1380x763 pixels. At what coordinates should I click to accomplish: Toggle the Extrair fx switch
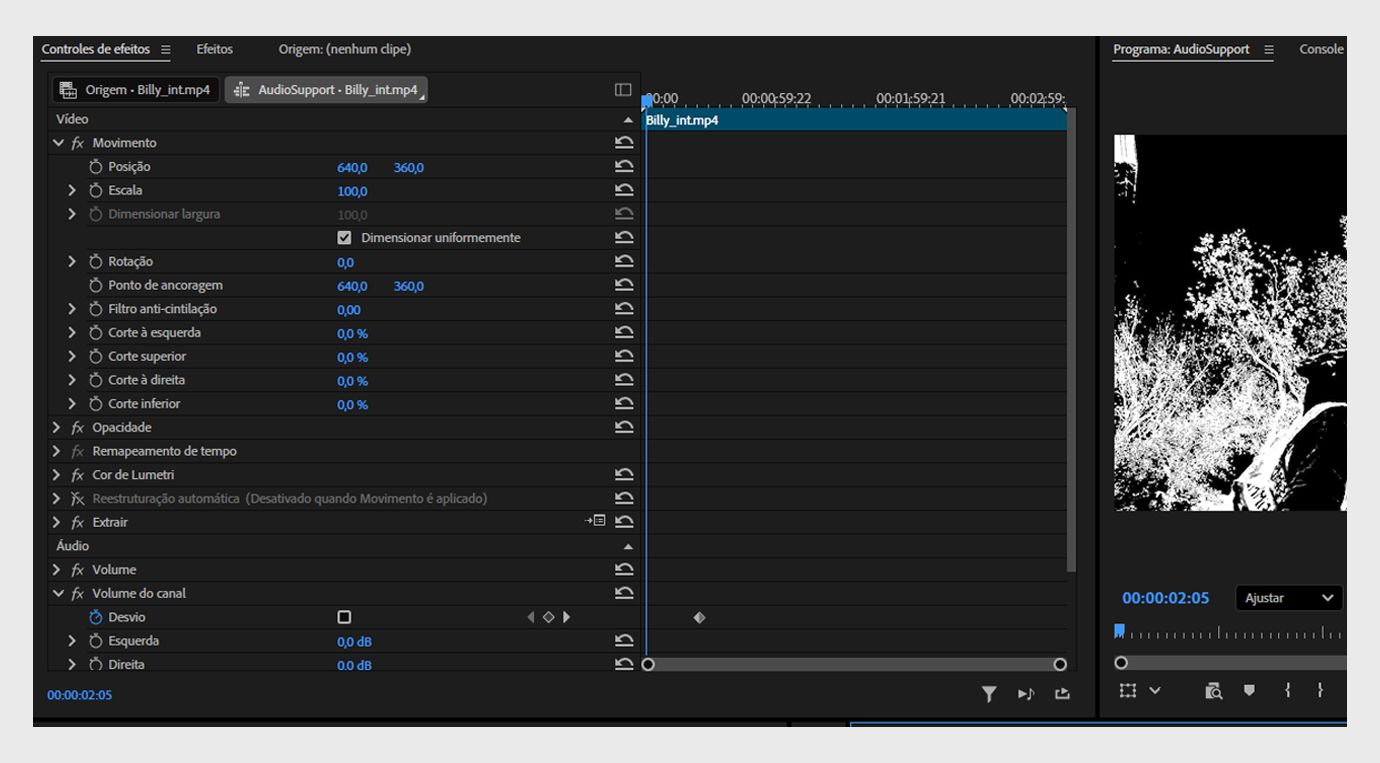pos(78,522)
